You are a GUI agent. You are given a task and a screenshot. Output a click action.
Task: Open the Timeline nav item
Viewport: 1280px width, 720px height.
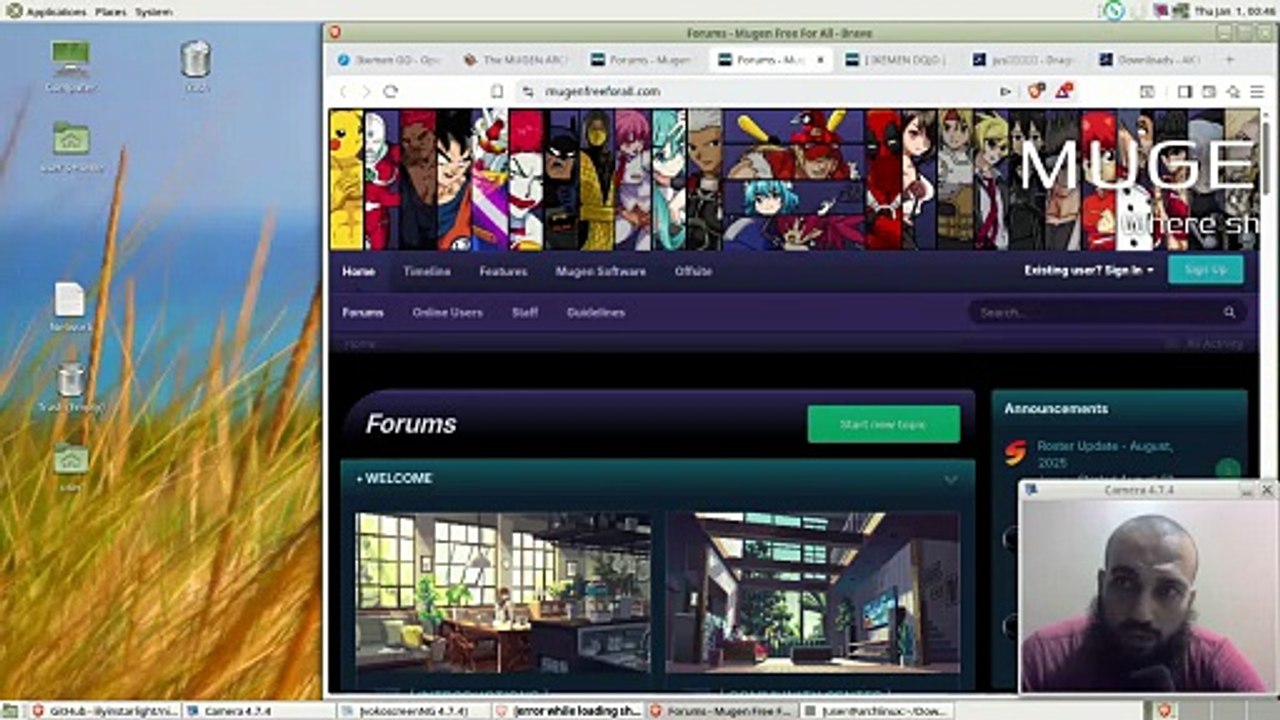(x=427, y=271)
